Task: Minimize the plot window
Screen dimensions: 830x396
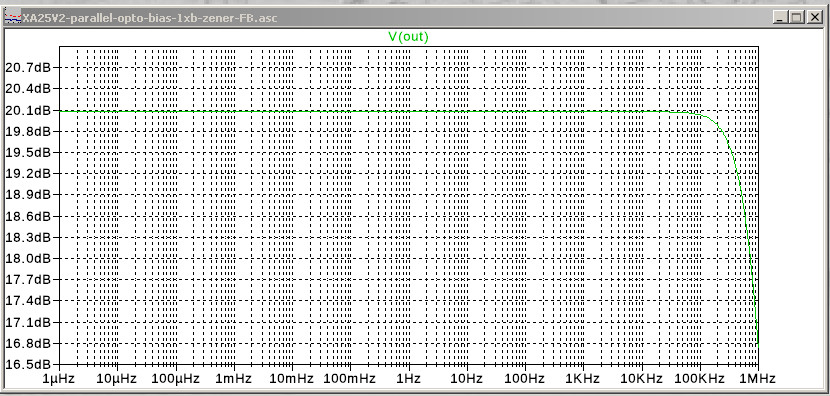Action: [780, 17]
